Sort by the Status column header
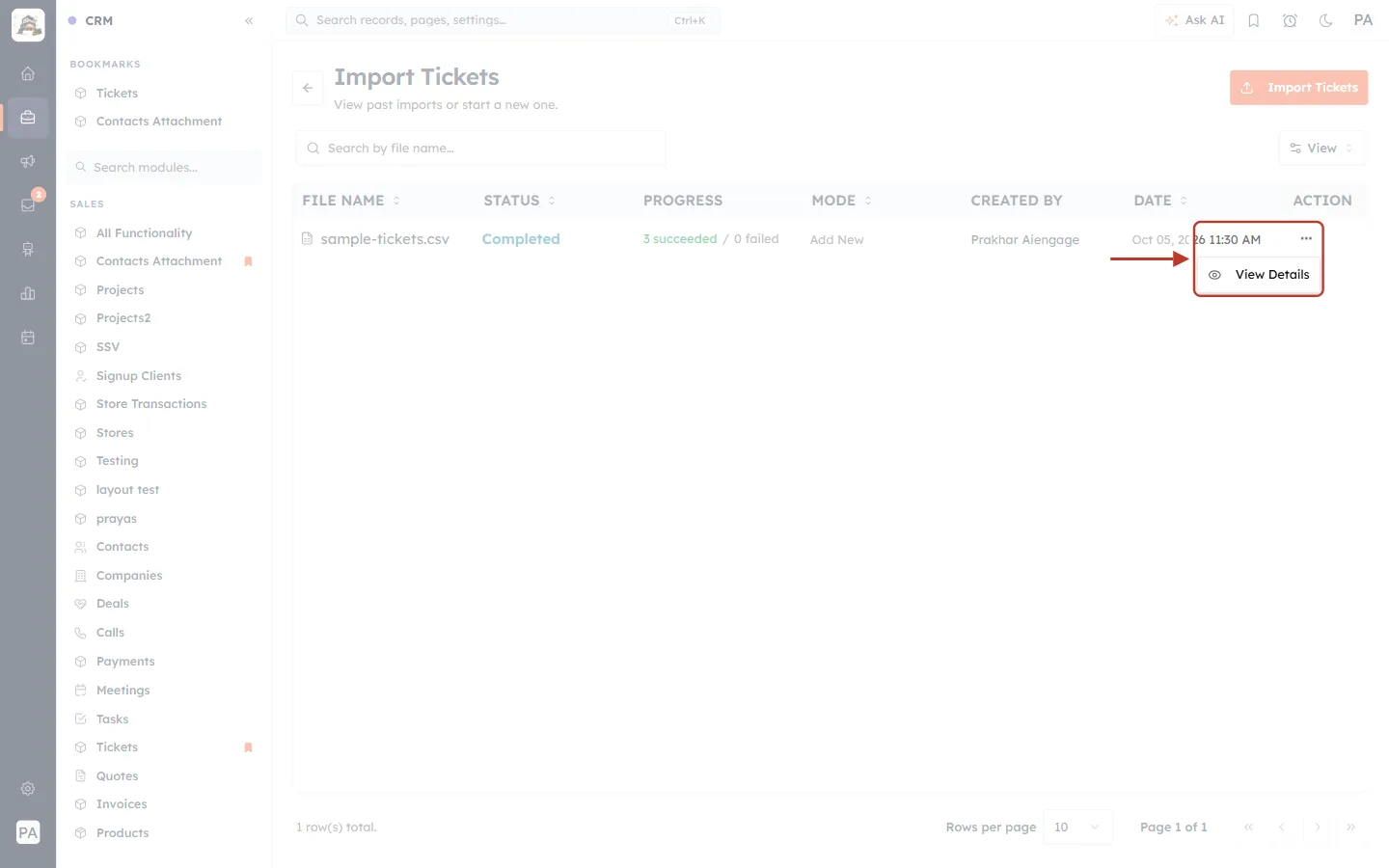 click(520, 201)
